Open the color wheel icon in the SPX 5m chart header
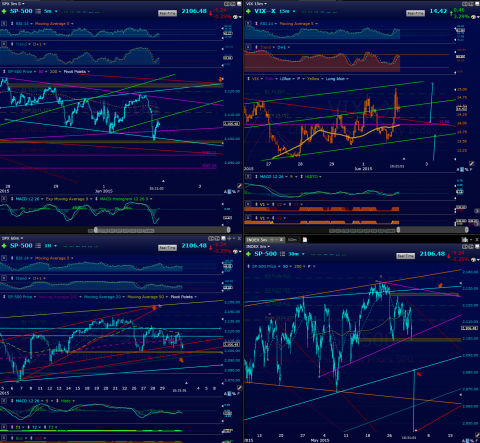 click(x=235, y=17)
